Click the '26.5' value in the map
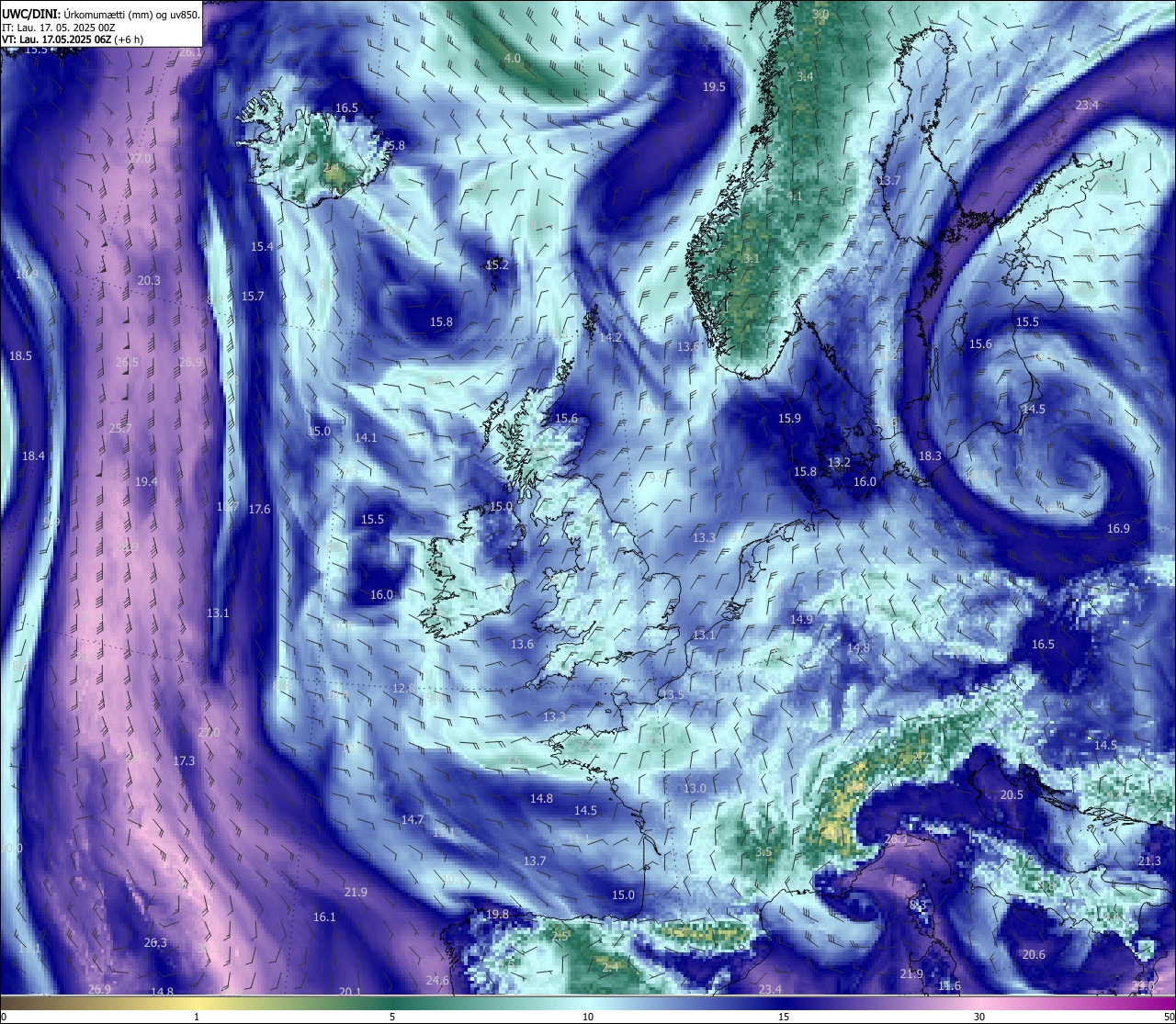This screenshot has height=1024, width=1176. [x=127, y=363]
